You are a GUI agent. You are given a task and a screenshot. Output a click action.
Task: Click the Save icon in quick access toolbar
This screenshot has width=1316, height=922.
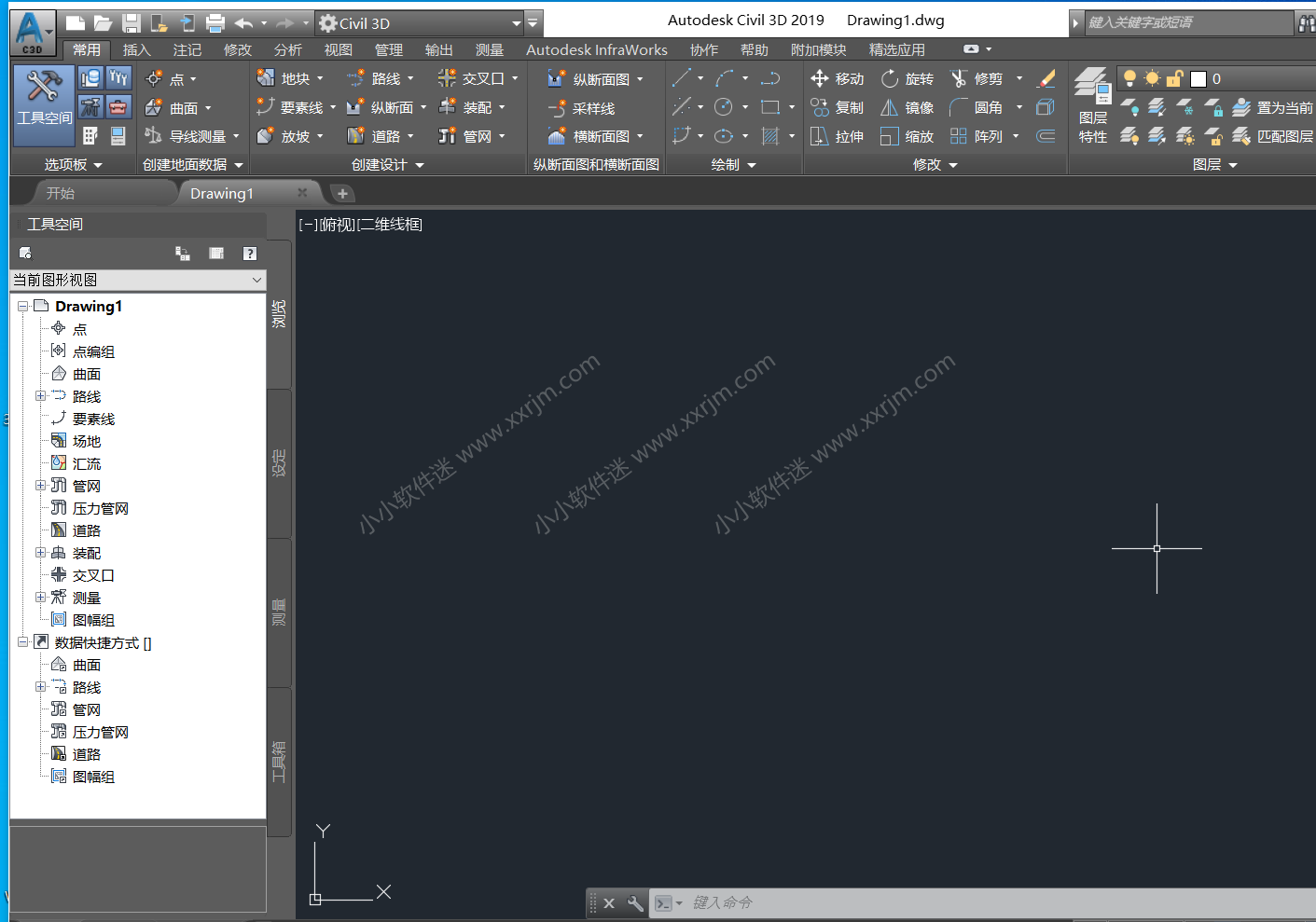click(132, 23)
